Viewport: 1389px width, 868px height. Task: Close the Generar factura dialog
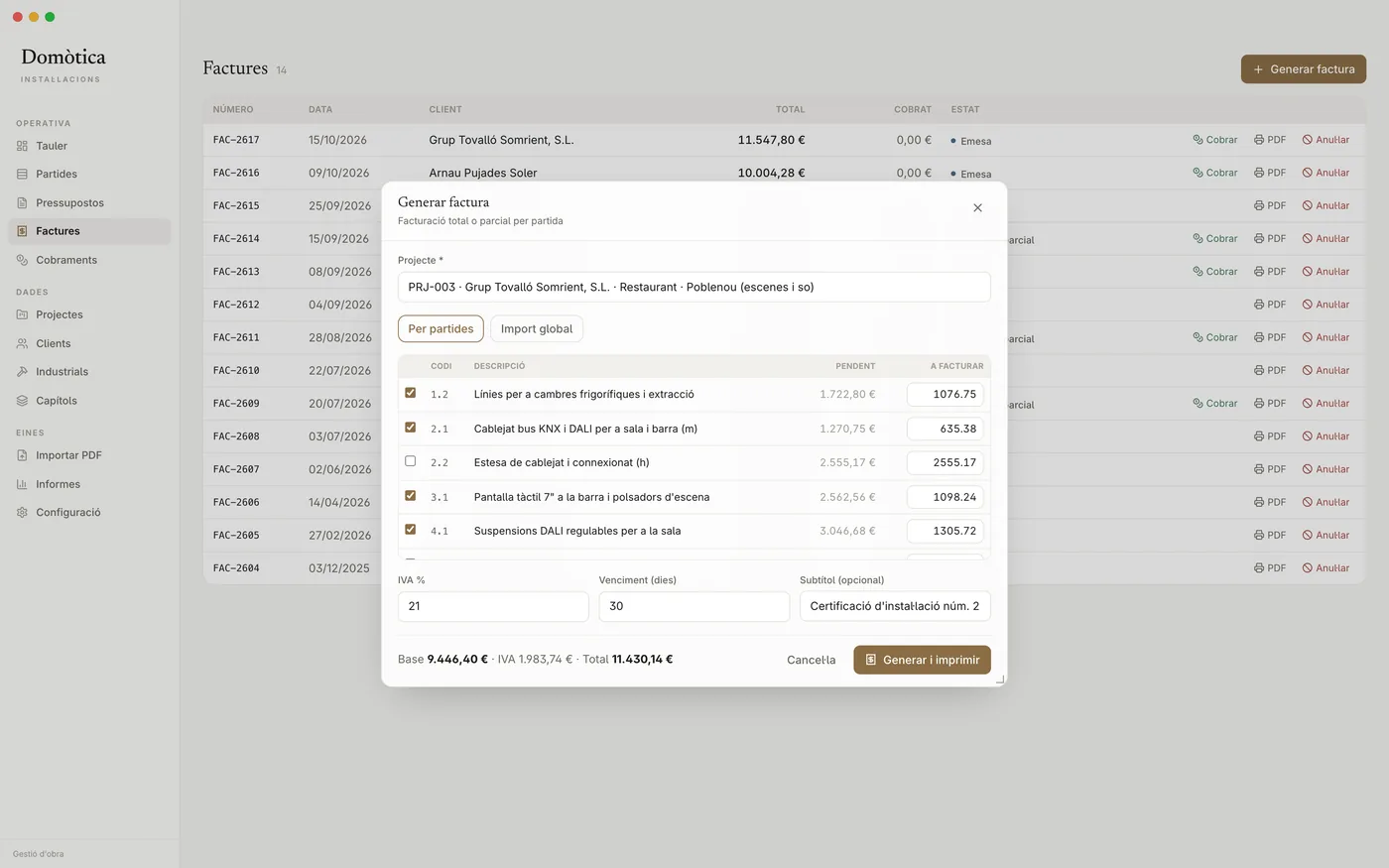tap(977, 208)
